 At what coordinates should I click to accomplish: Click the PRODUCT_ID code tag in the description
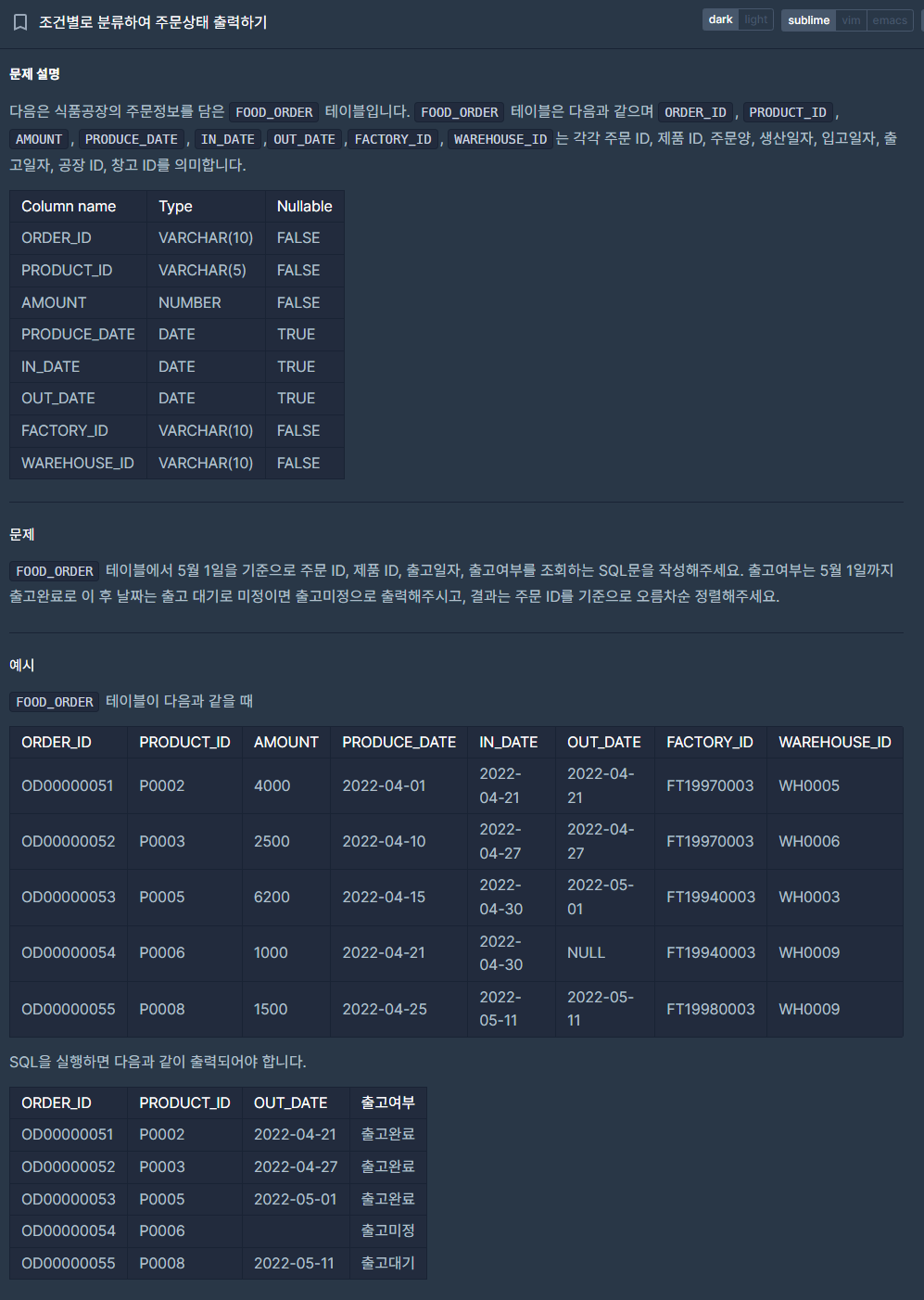788,112
